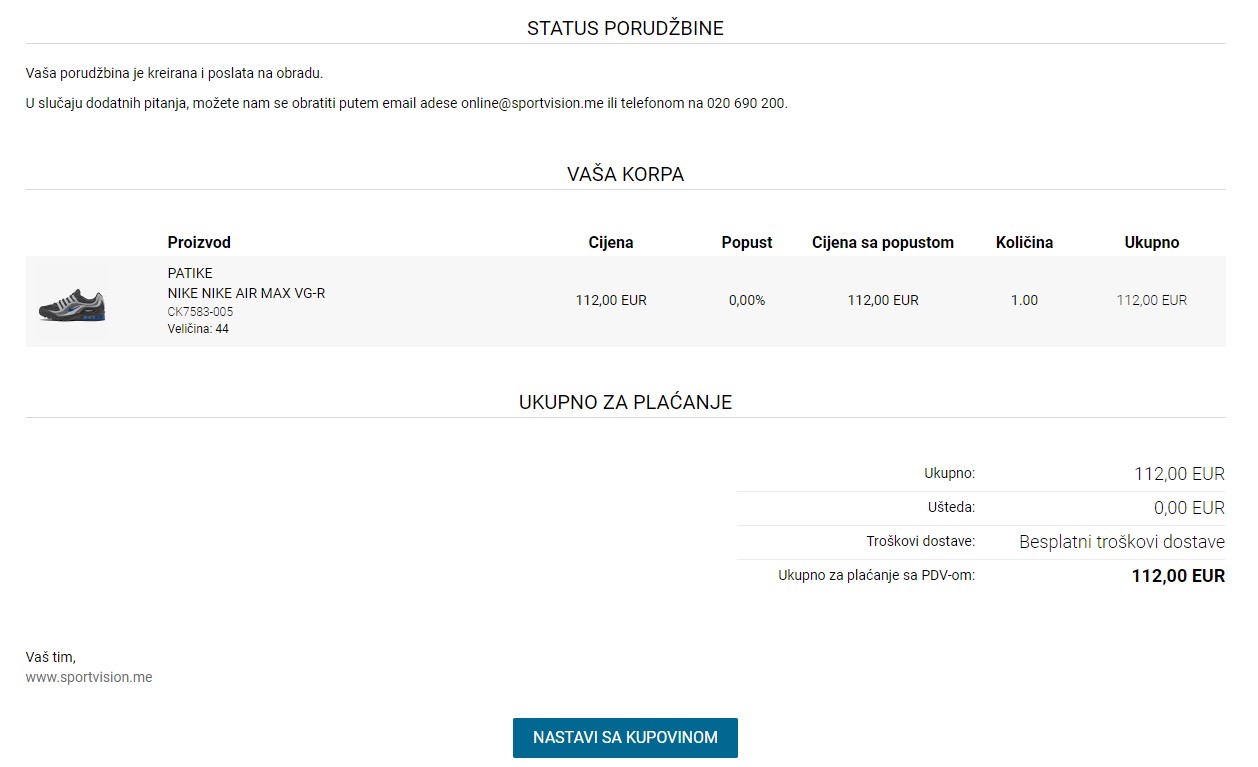Click the 112,00 EUR discounted price cell
1258x767 pixels.
coord(883,300)
